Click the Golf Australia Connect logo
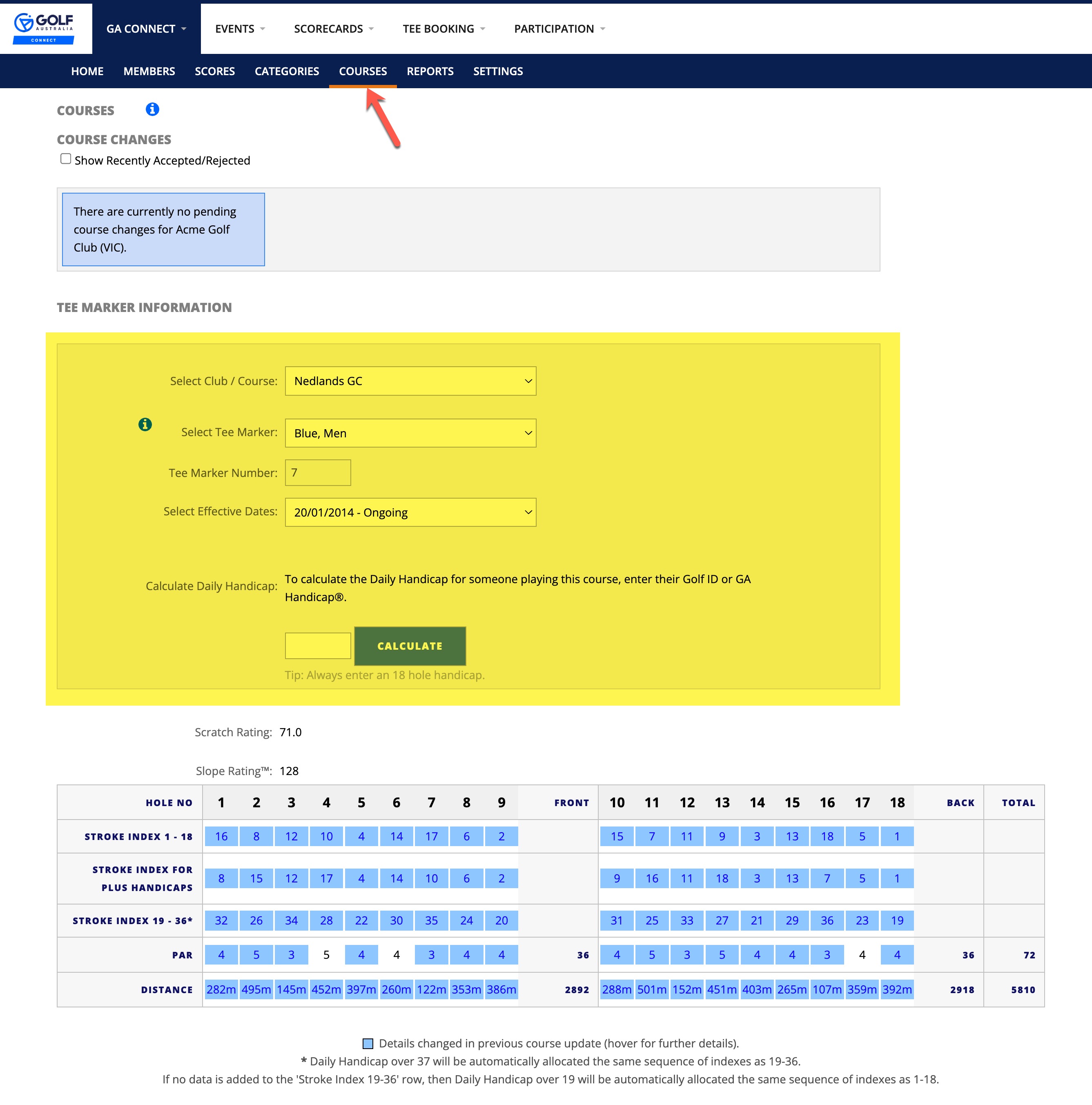1092x1105 pixels. pos(44,28)
